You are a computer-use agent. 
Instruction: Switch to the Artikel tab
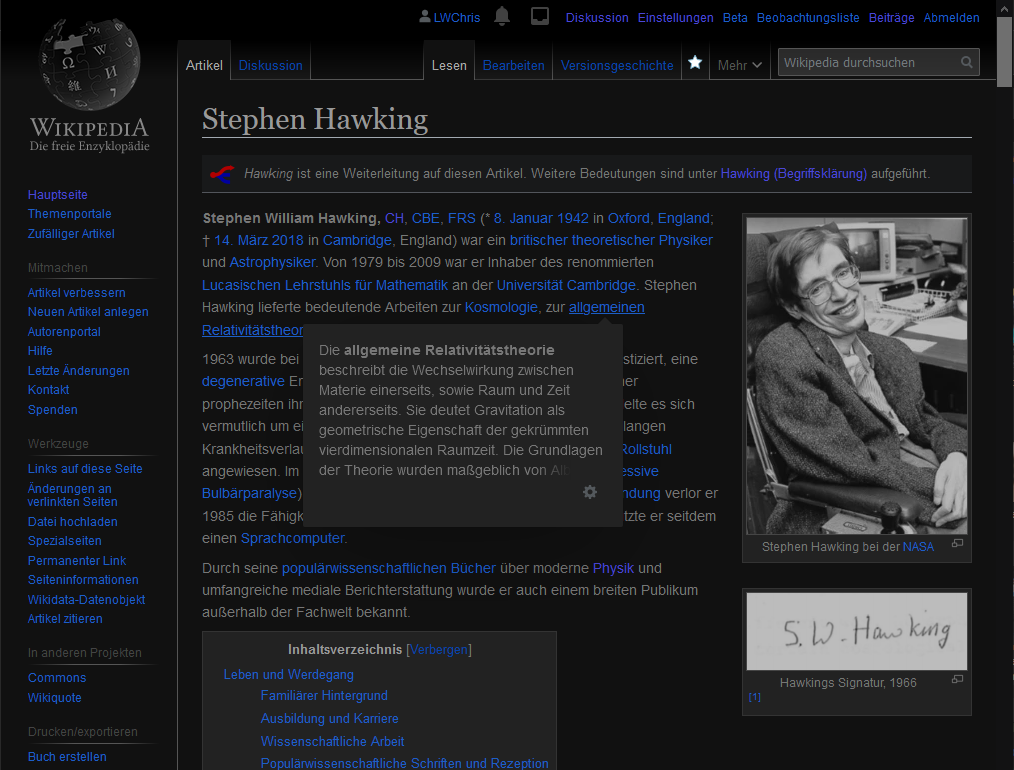204,65
